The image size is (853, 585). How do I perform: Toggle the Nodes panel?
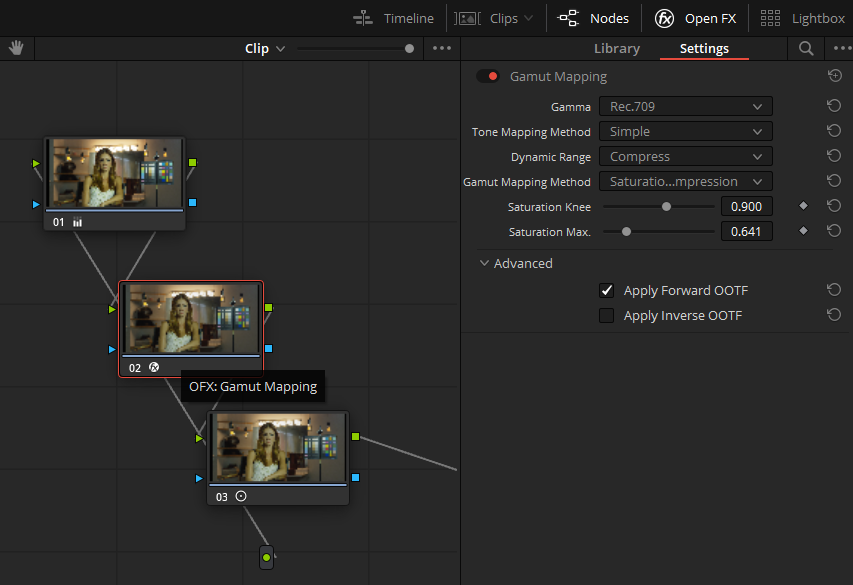pos(593,19)
